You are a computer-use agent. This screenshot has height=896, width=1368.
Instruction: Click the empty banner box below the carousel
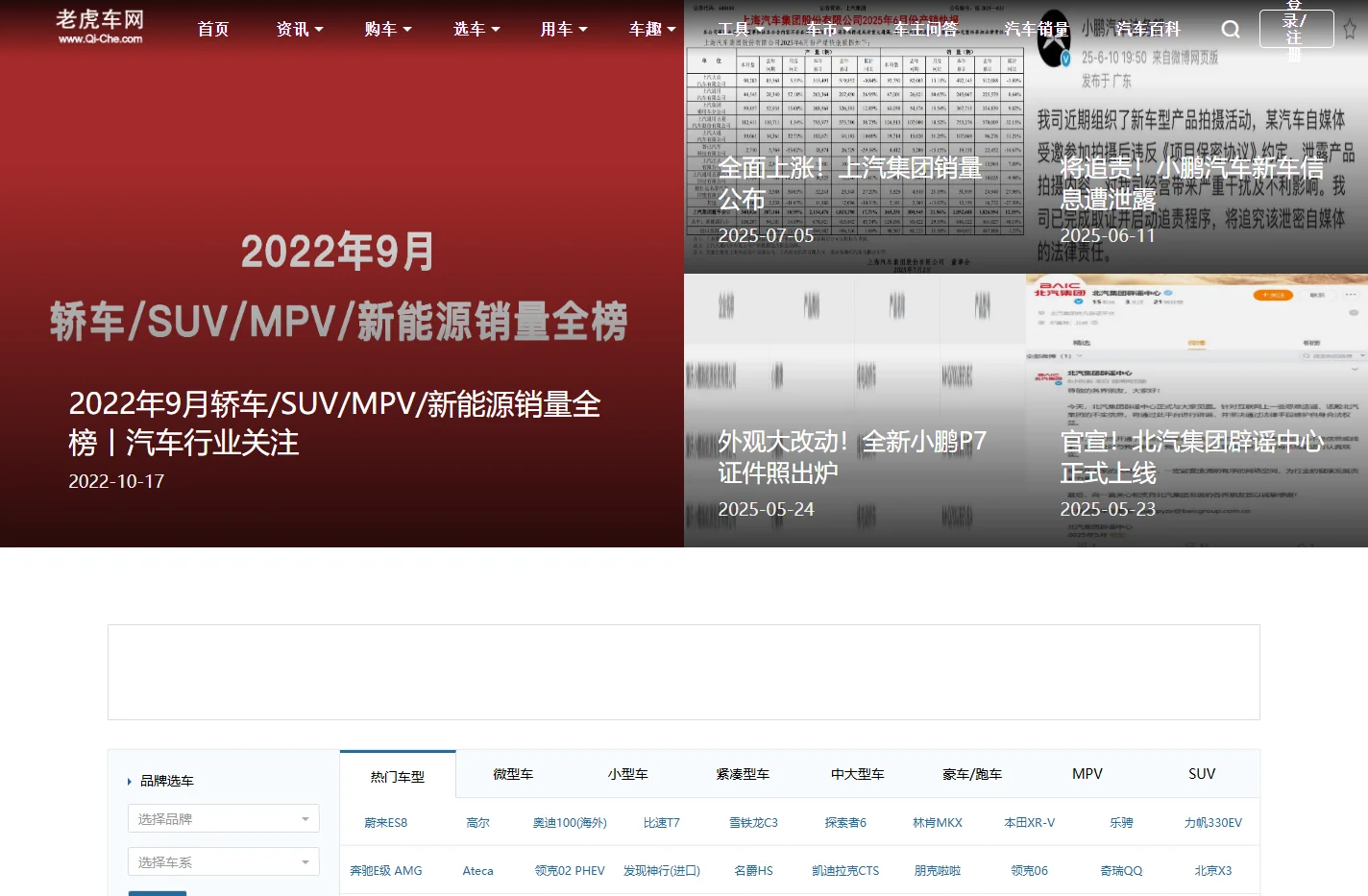click(683, 672)
